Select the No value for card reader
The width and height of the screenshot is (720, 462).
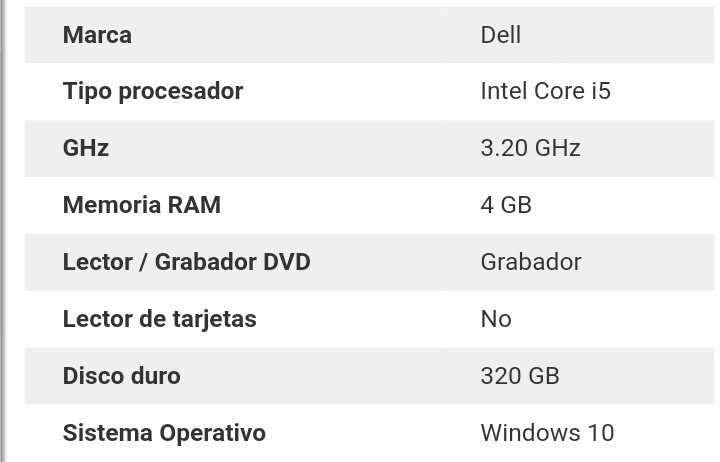[x=496, y=319]
